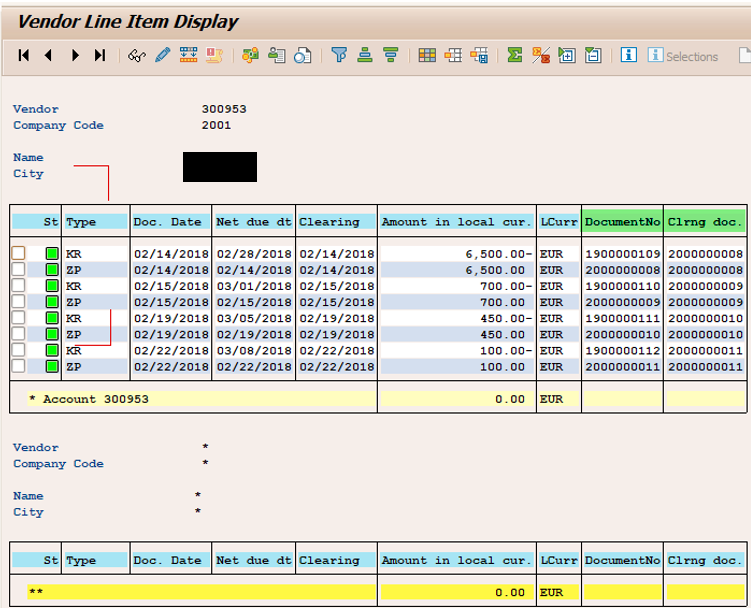Image resolution: width=751 pixels, height=611 pixels.
Task: Click the Change Layout grid icon
Action: pyautogui.click(x=427, y=56)
